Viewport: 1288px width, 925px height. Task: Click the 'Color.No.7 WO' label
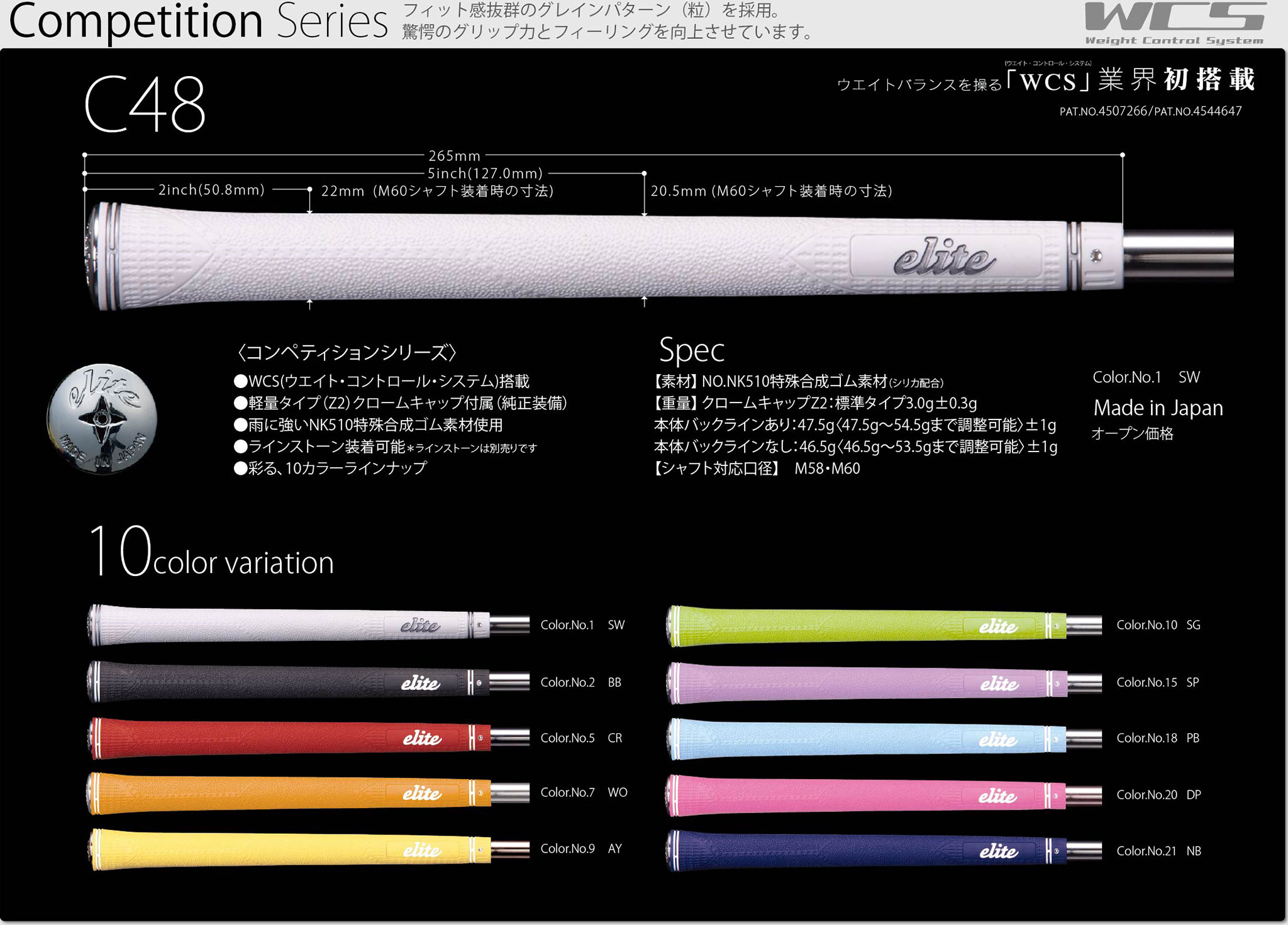pos(584,792)
